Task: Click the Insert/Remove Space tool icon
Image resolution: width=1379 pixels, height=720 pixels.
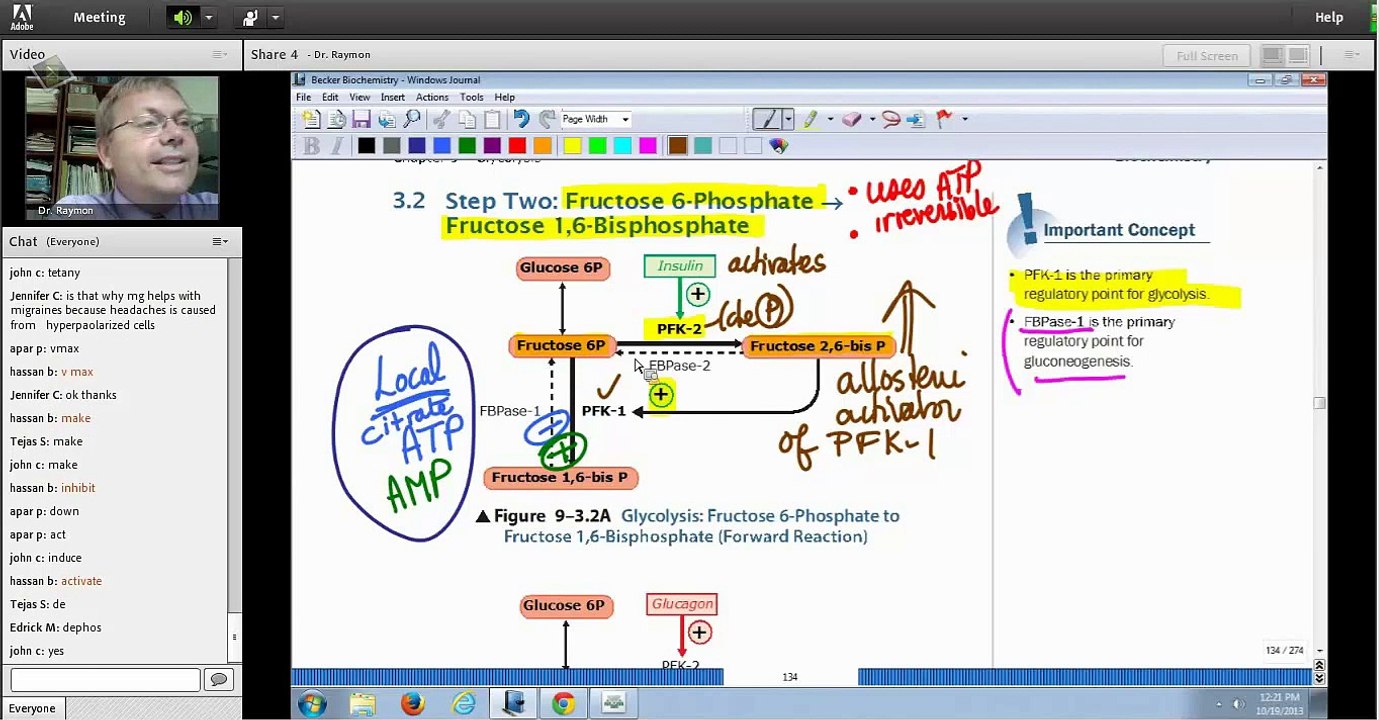Action: pyautogui.click(x=916, y=120)
